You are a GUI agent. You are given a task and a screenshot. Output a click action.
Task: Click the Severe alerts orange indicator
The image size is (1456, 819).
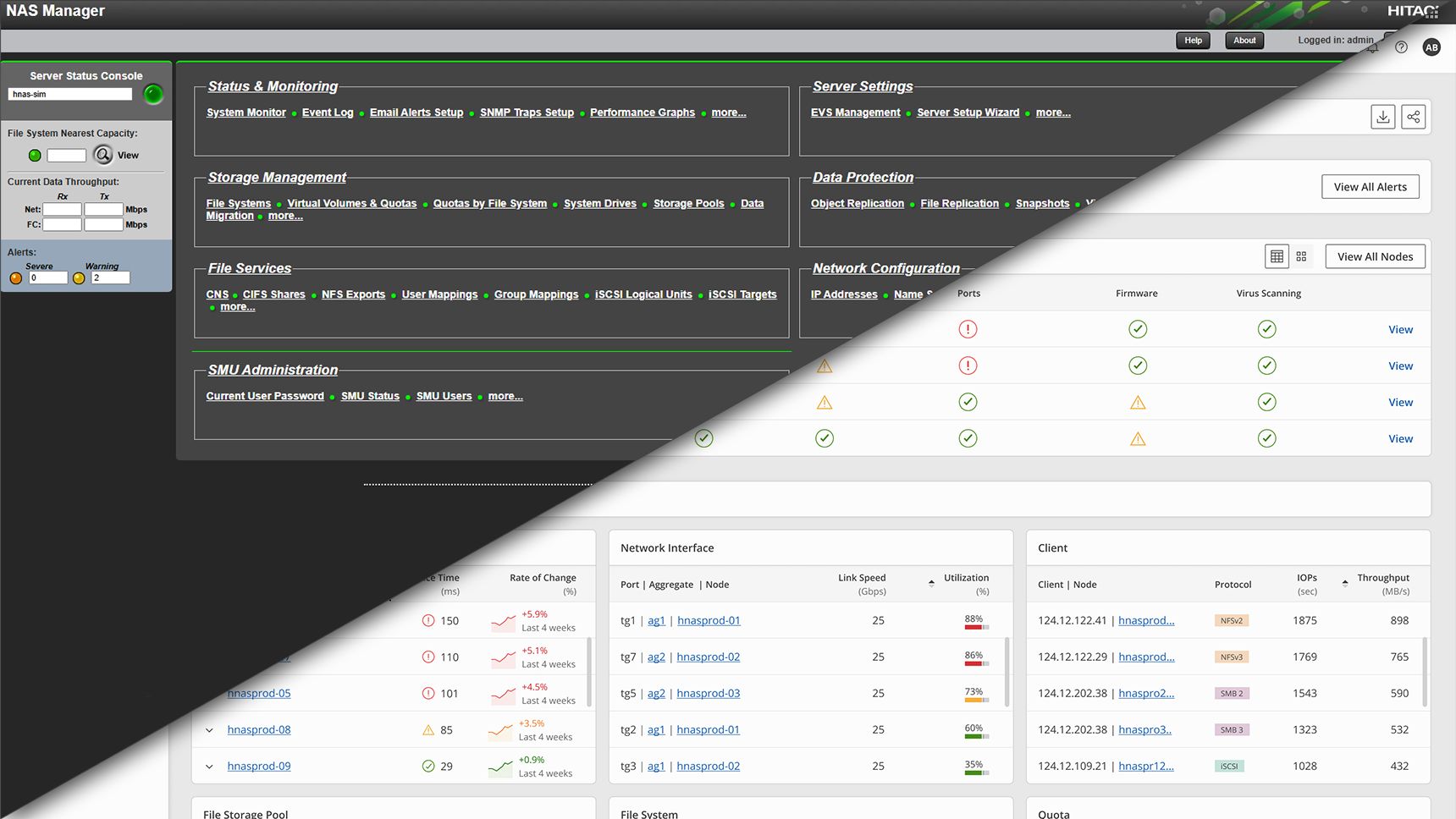(16, 278)
